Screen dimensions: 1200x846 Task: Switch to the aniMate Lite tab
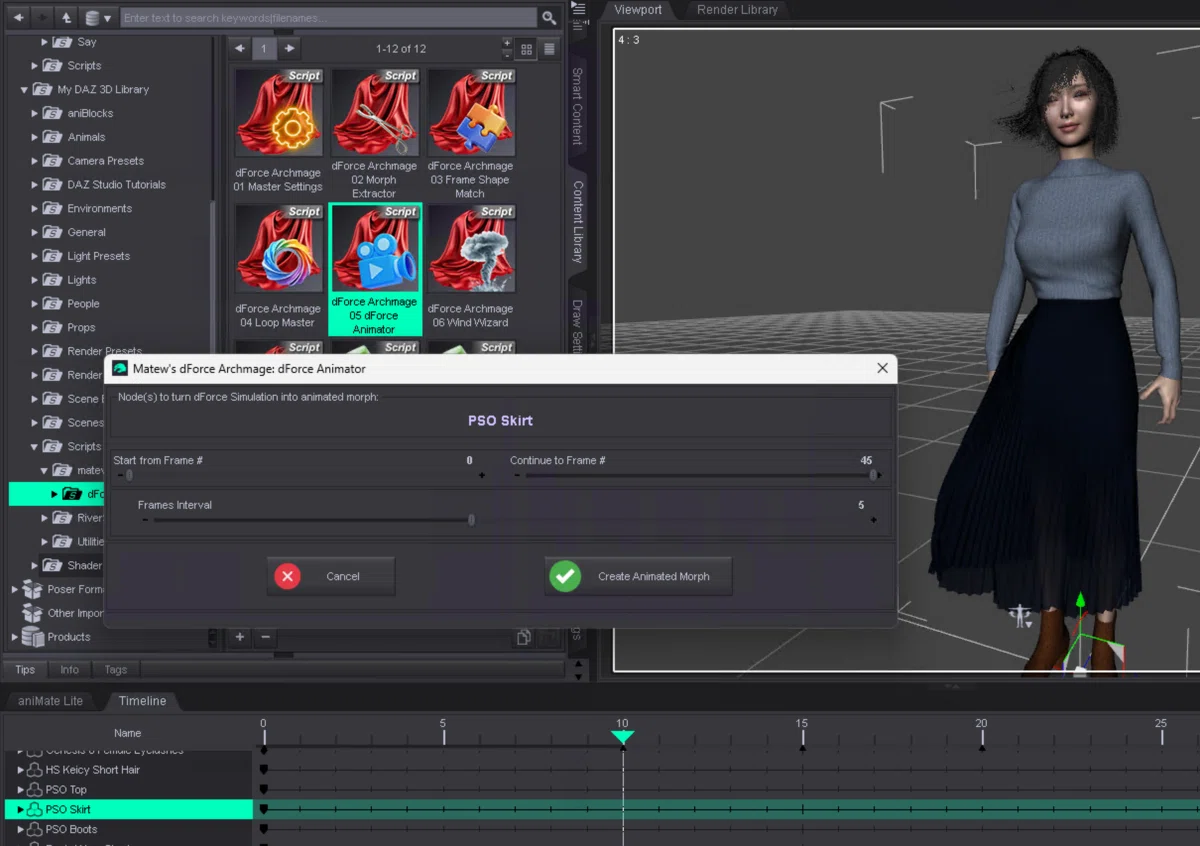tap(50, 701)
